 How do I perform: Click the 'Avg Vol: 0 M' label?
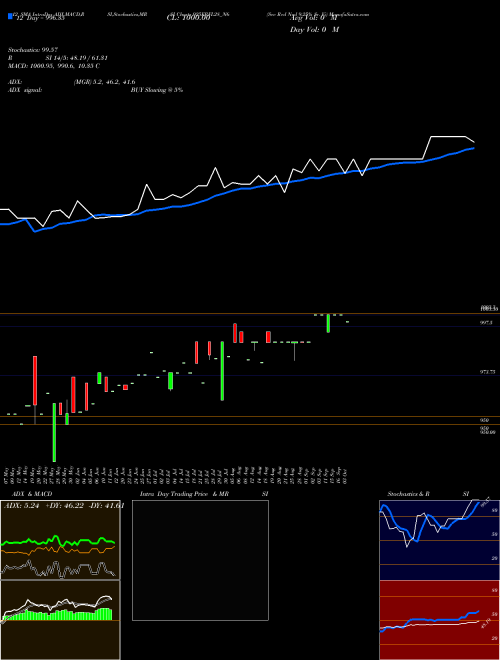(x=314, y=18)
